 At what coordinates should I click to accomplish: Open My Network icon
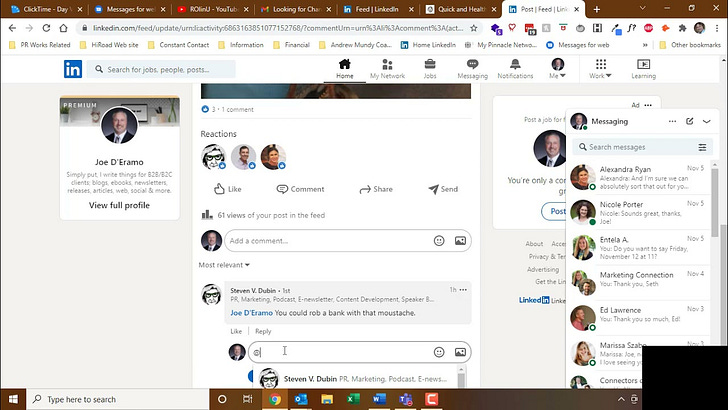(x=387, y=69)
